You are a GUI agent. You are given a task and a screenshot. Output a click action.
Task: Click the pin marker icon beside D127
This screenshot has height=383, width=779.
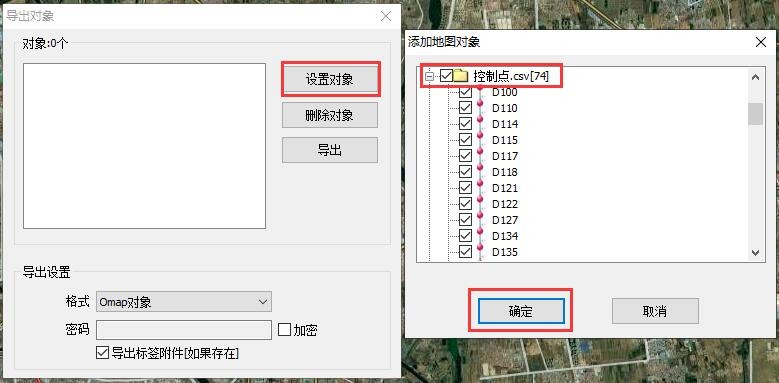click(x=480, y=220)
